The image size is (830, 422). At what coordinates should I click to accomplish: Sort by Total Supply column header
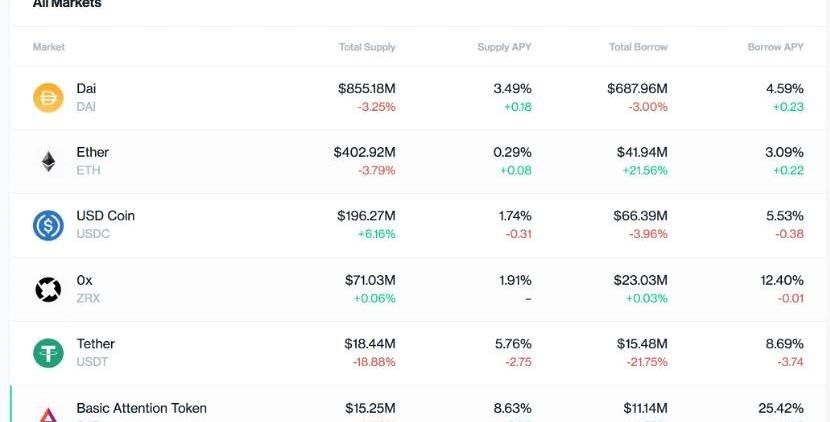(x=367, y=47)
